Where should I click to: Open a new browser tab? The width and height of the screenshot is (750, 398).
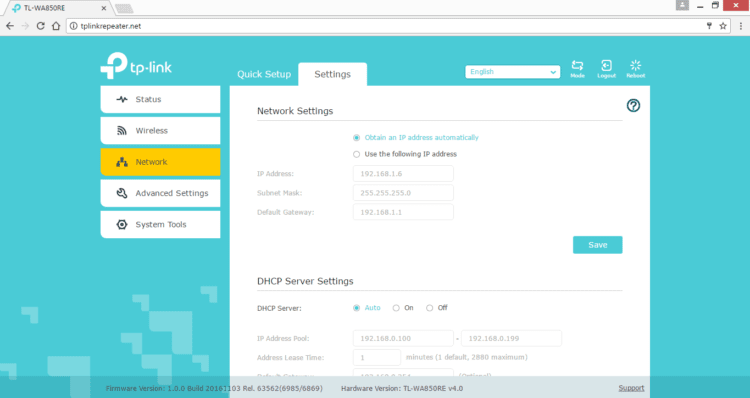[x=124, y=9]
